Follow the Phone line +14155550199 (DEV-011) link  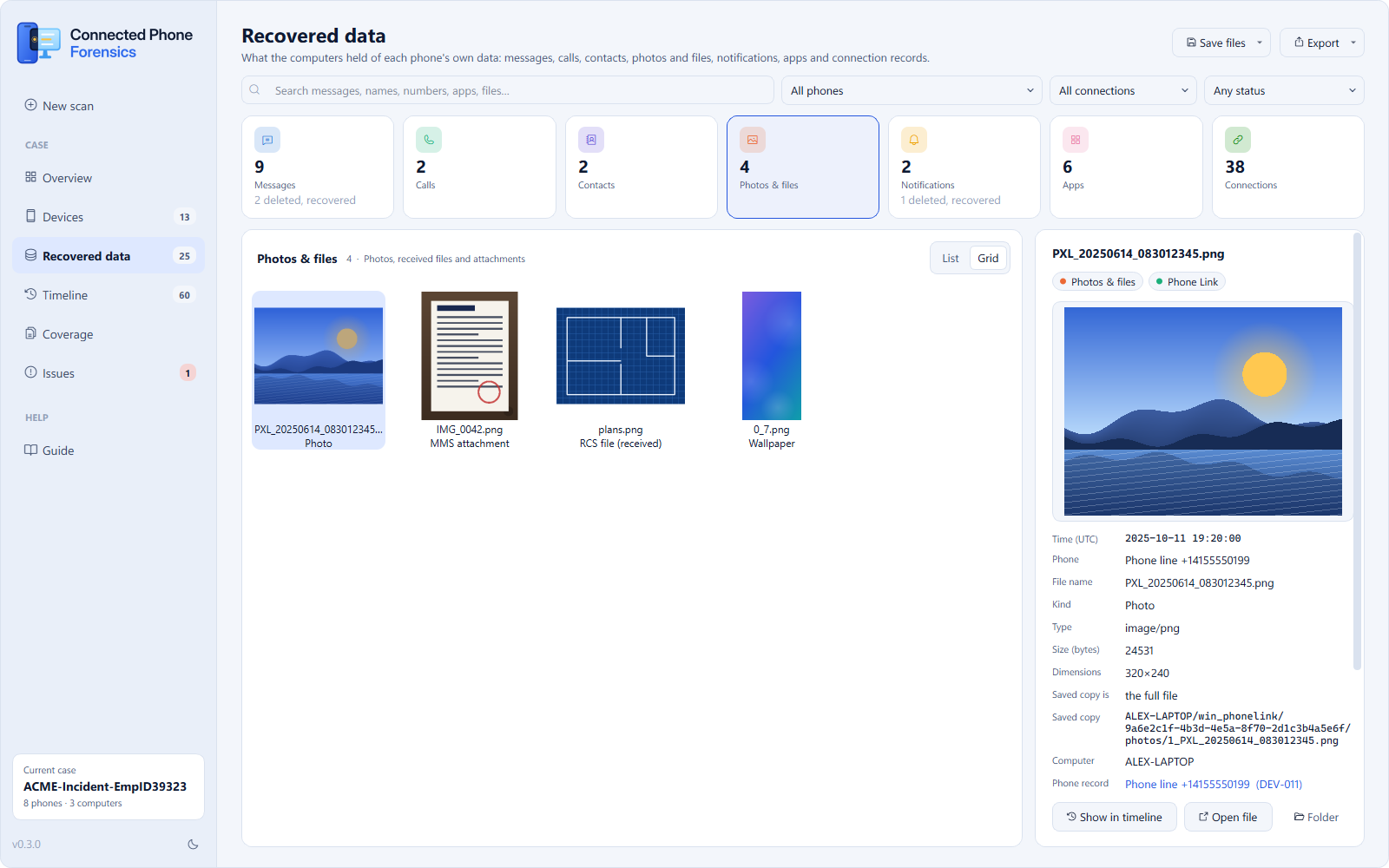[x=1214, y=784]
